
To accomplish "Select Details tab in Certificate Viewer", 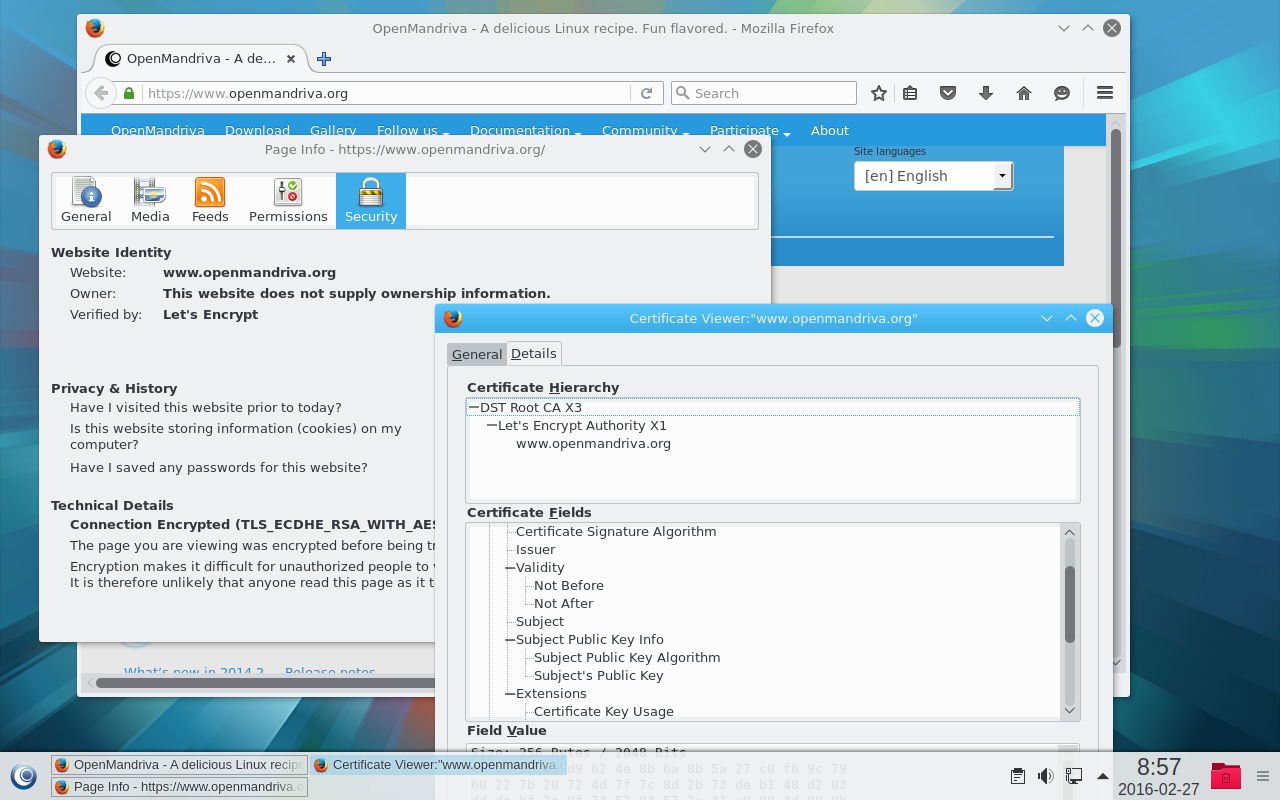I will tap(534, 353).
